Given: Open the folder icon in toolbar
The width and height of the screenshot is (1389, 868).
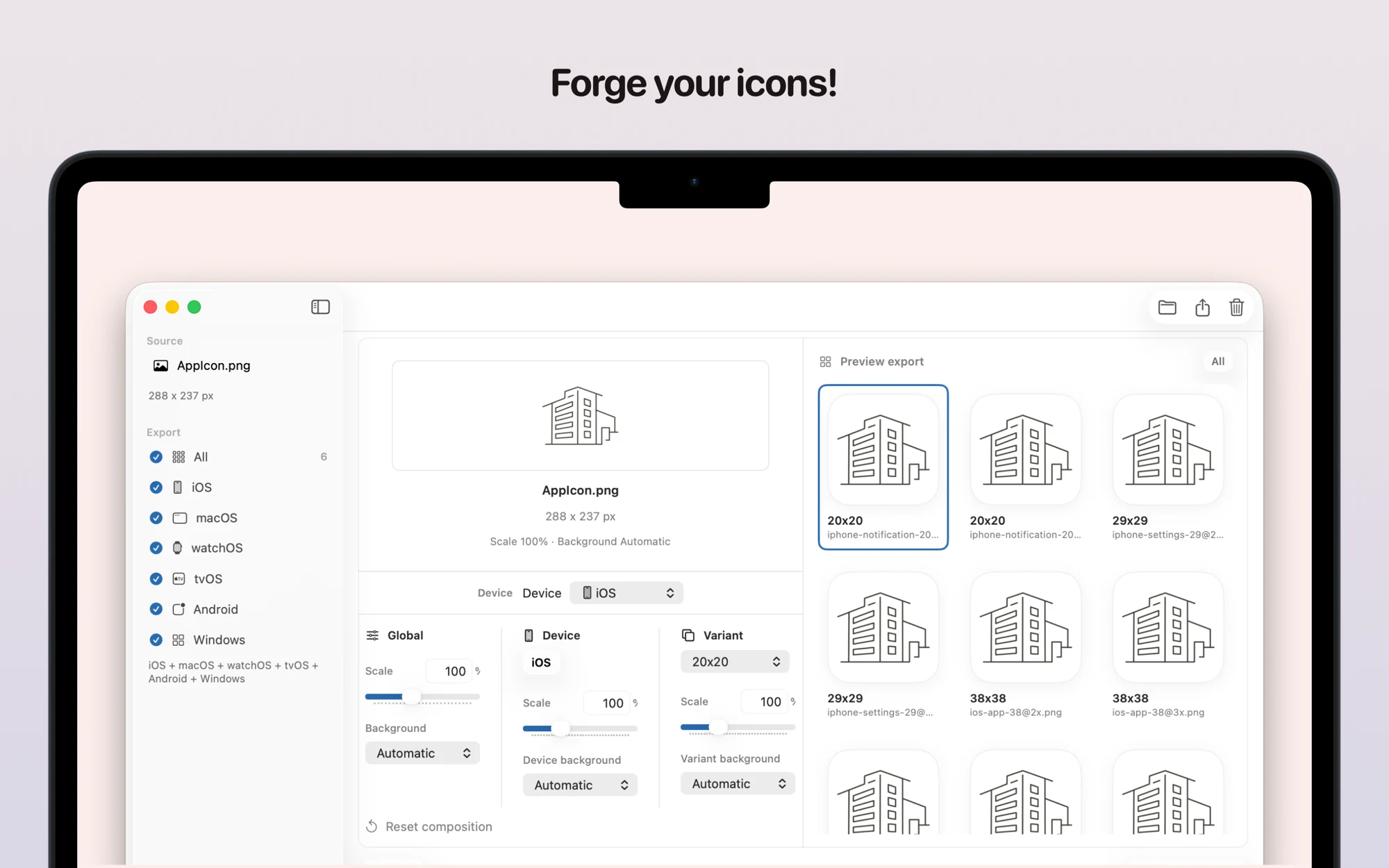Looking at the screenshot, I should [1167, 308].
